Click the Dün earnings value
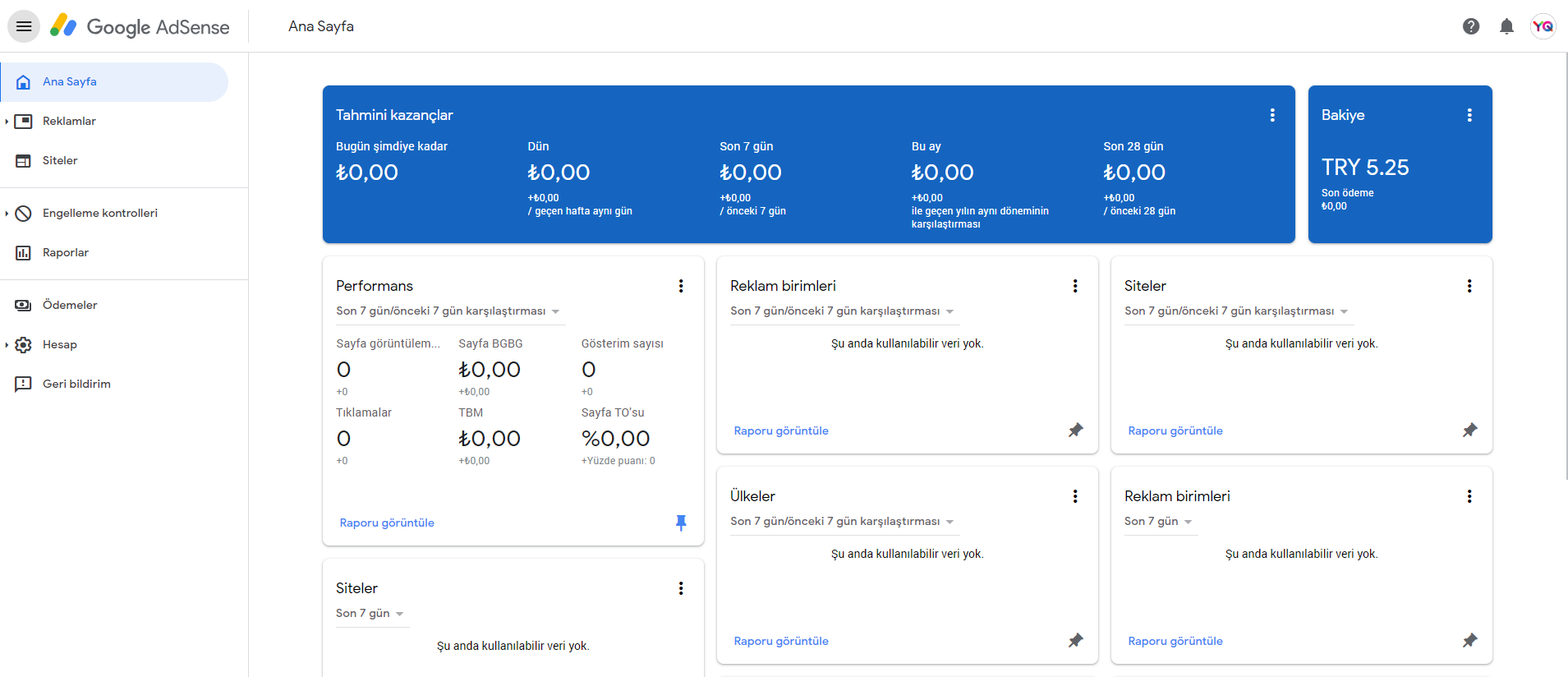Screen dimensions: 1568x677 559,173
